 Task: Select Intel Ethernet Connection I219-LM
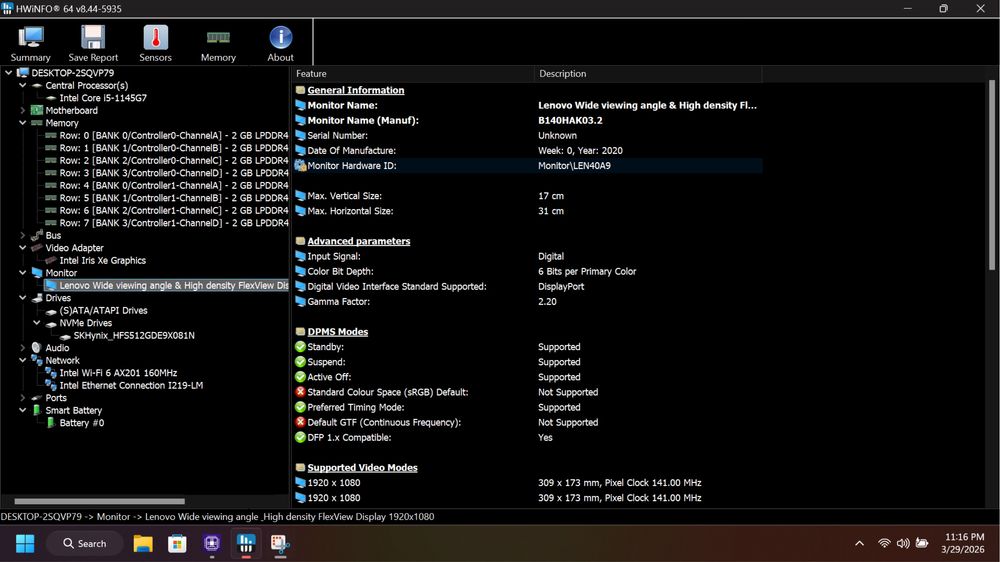coord(131,385)
